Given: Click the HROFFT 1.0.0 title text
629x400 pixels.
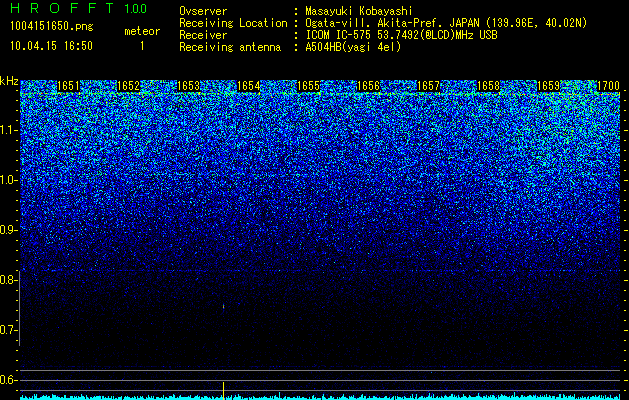Looking at the screenshot, I should pyautogui.click(x=79, y=8).
